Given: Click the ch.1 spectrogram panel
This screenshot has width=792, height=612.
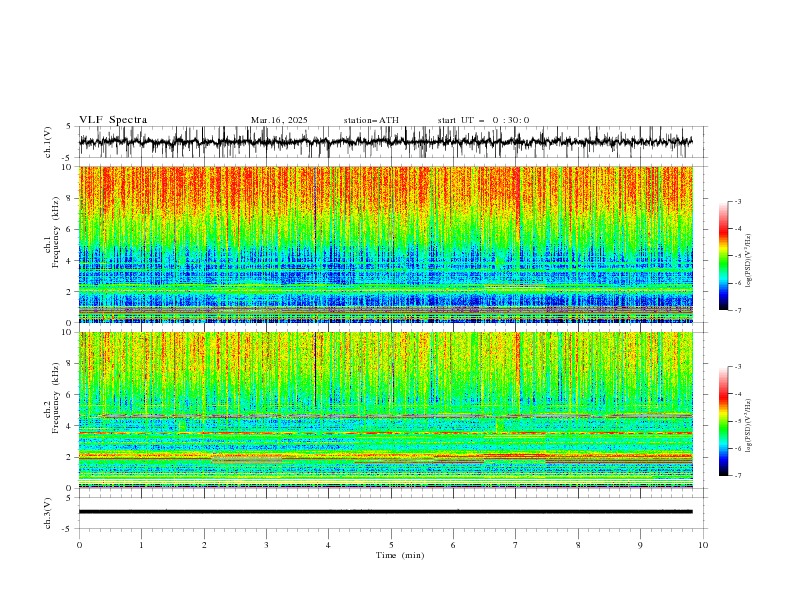Looking at the screenshot, I should (x=386, y=244).
